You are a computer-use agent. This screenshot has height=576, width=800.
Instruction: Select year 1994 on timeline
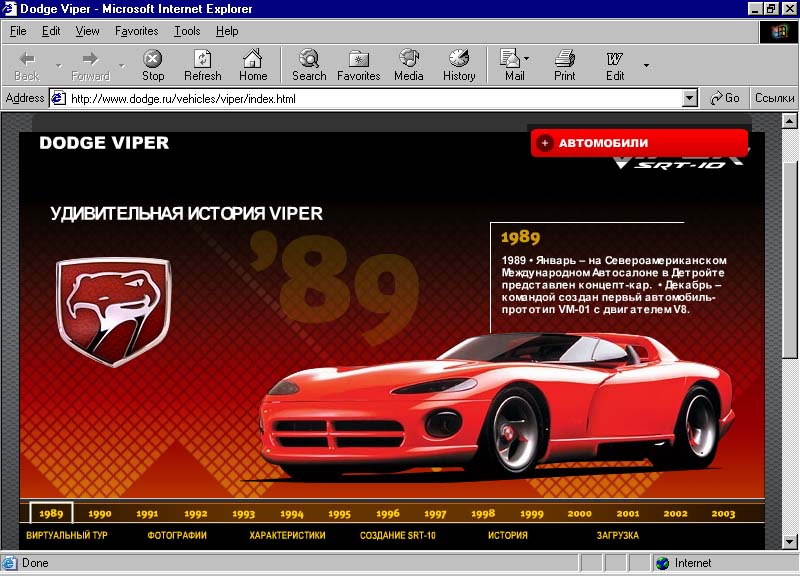point(291,513)
